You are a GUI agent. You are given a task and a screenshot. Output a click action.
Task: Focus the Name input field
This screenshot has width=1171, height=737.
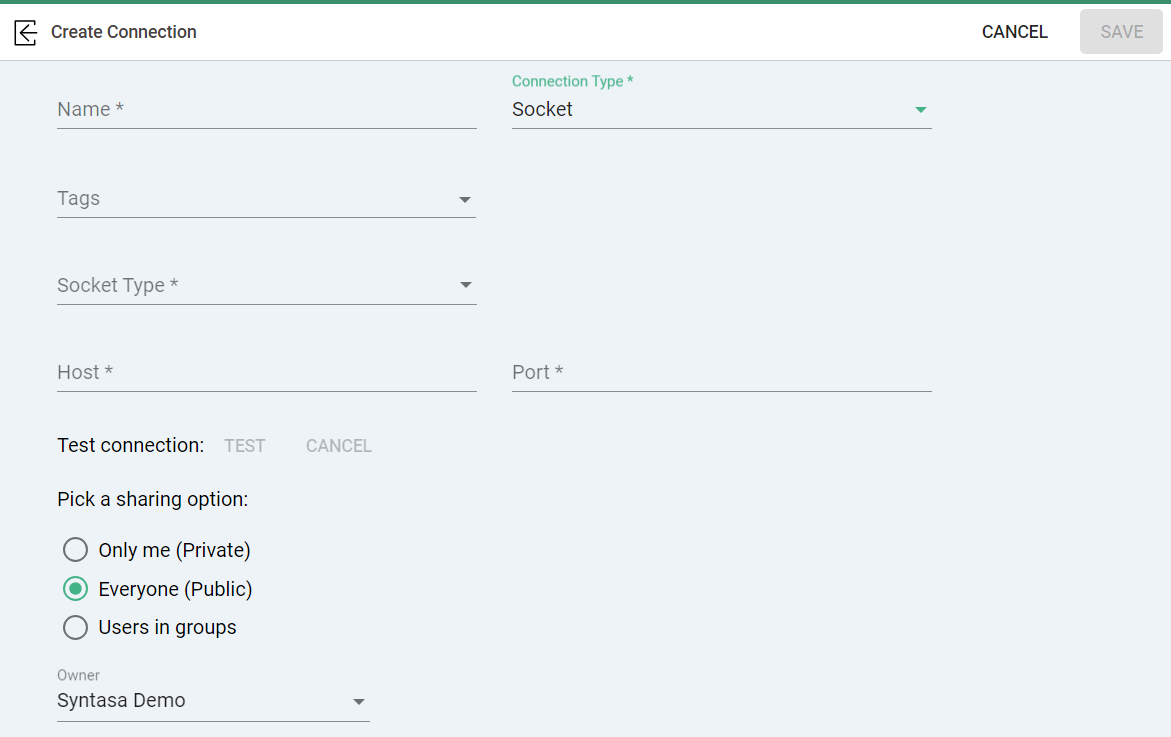266,110
